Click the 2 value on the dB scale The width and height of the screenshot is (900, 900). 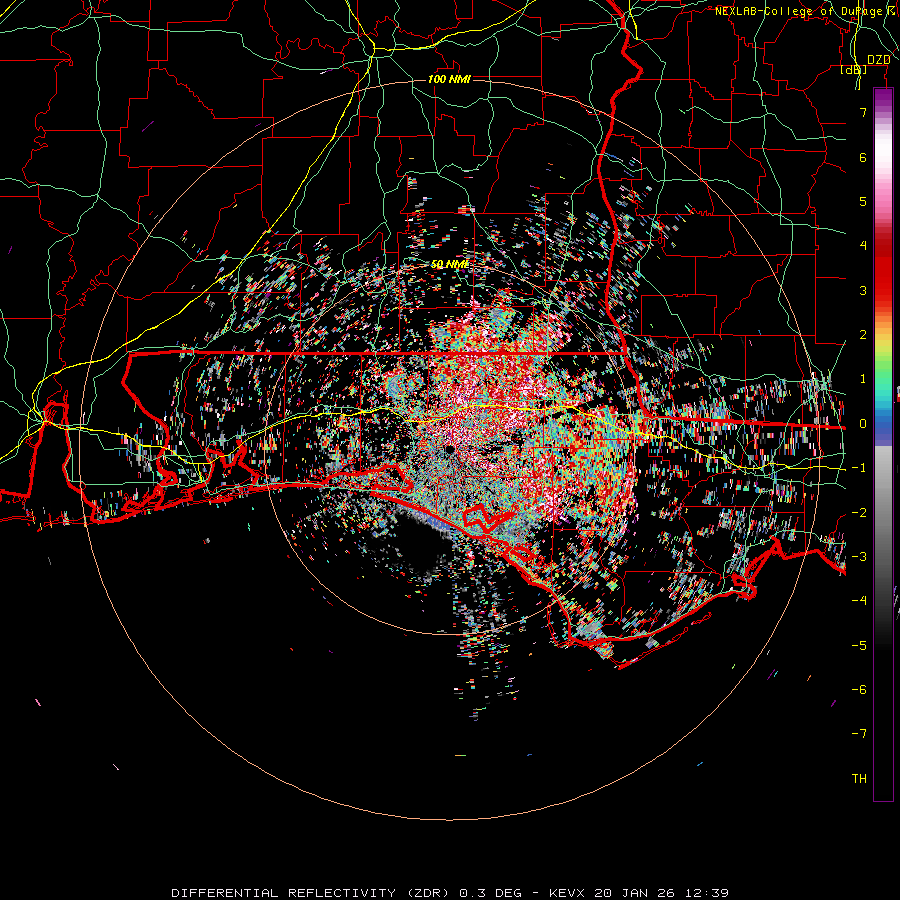[863, 335]
